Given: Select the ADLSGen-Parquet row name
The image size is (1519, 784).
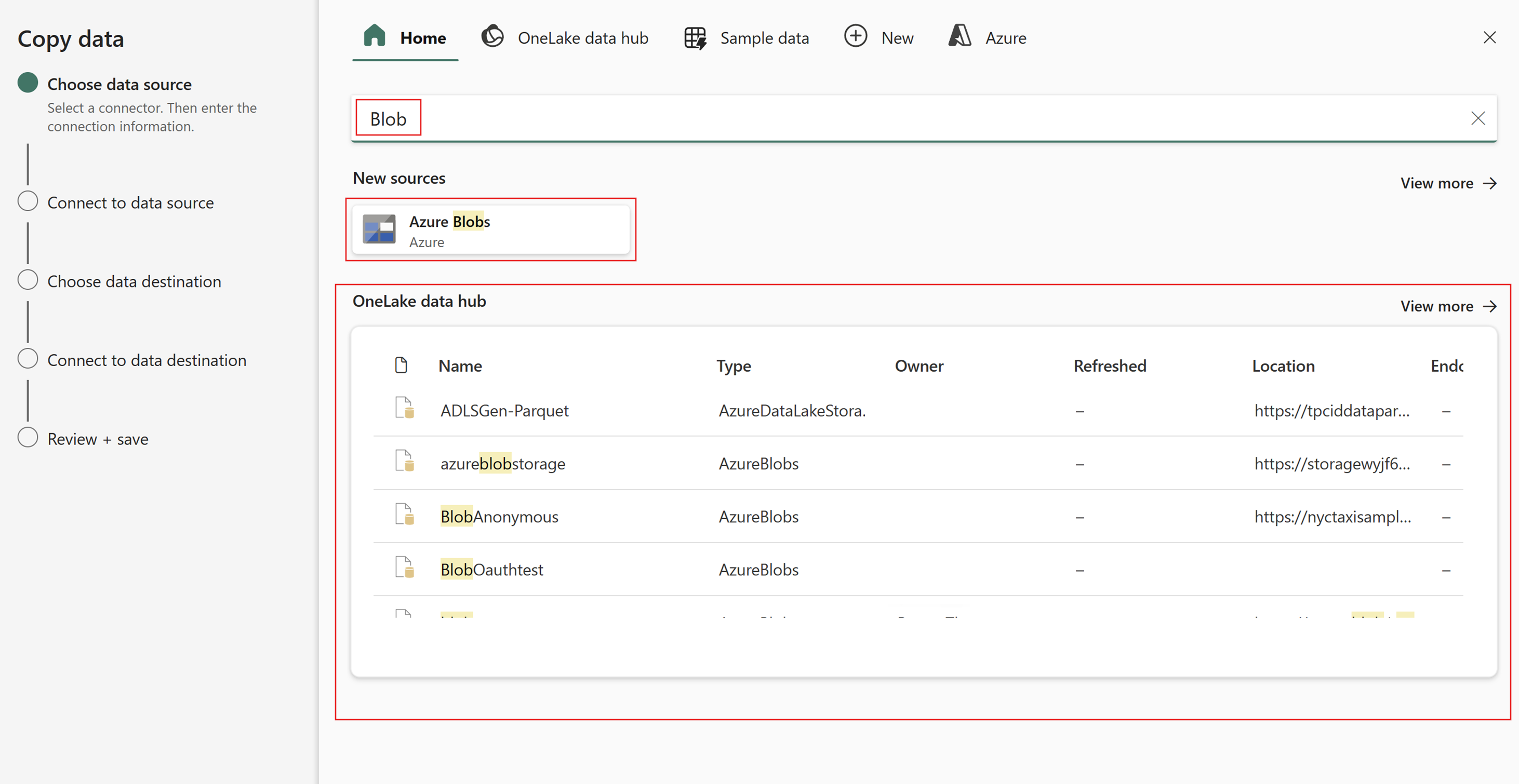Looking at the screenshot, I should coord(504,411).
